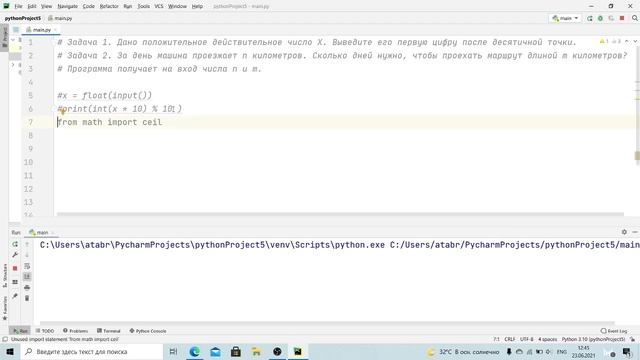
Task: Clear all output with the trash icon
Action: pyautogui.click(x=27, y=298)
